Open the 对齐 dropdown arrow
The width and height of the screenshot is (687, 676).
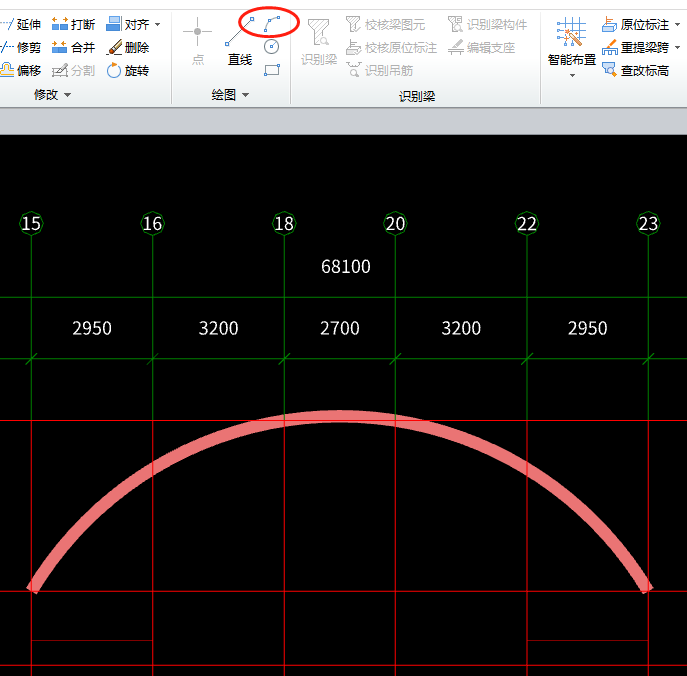157,25
